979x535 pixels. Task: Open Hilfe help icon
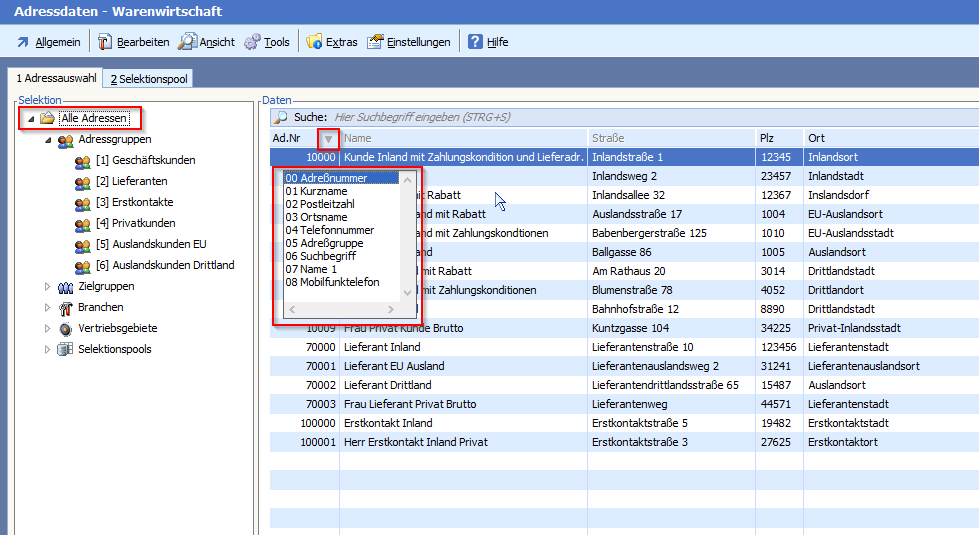coord(475,42)
